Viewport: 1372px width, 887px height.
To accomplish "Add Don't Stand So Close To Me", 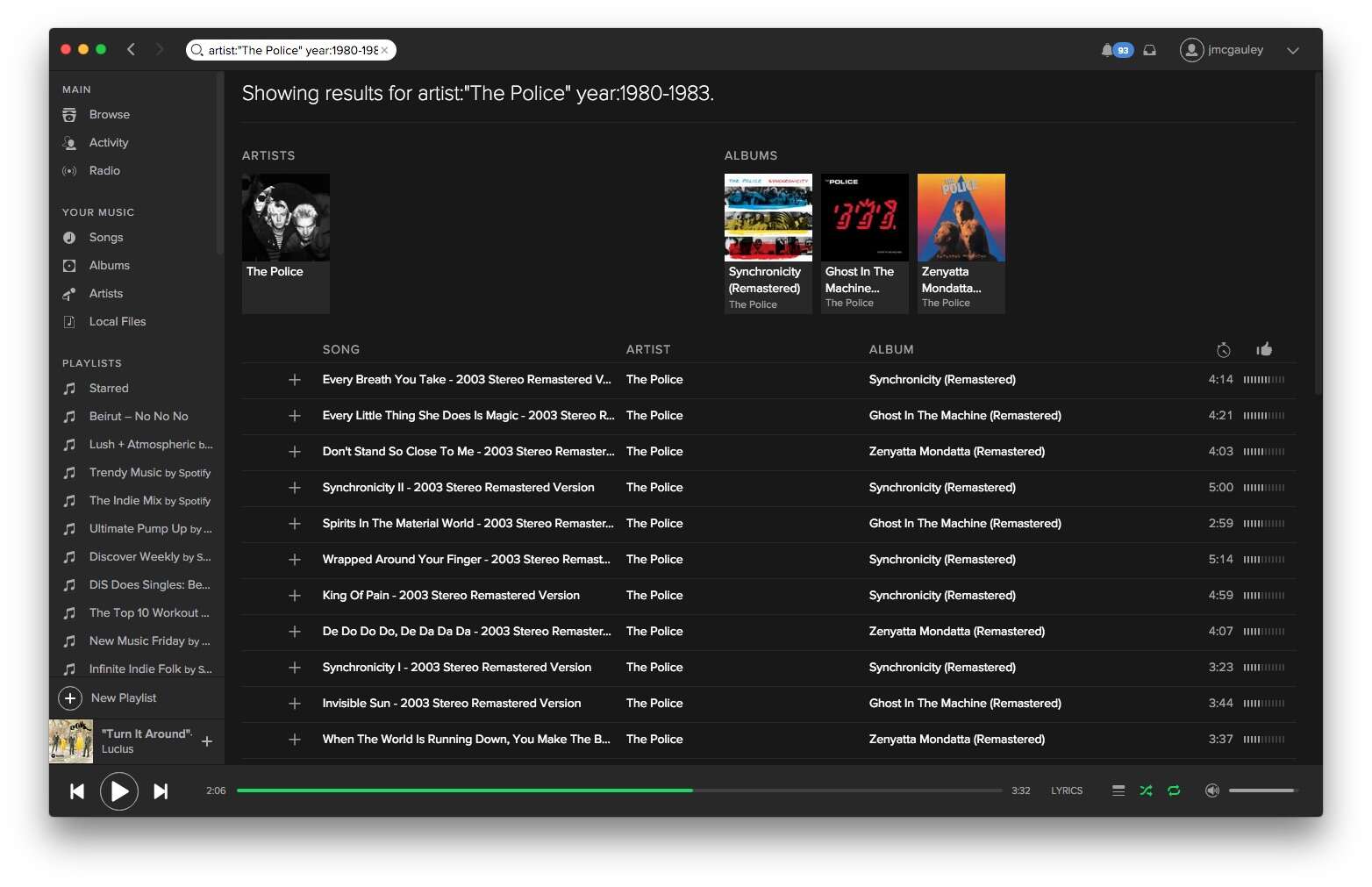I will click(x=295, y=452).
